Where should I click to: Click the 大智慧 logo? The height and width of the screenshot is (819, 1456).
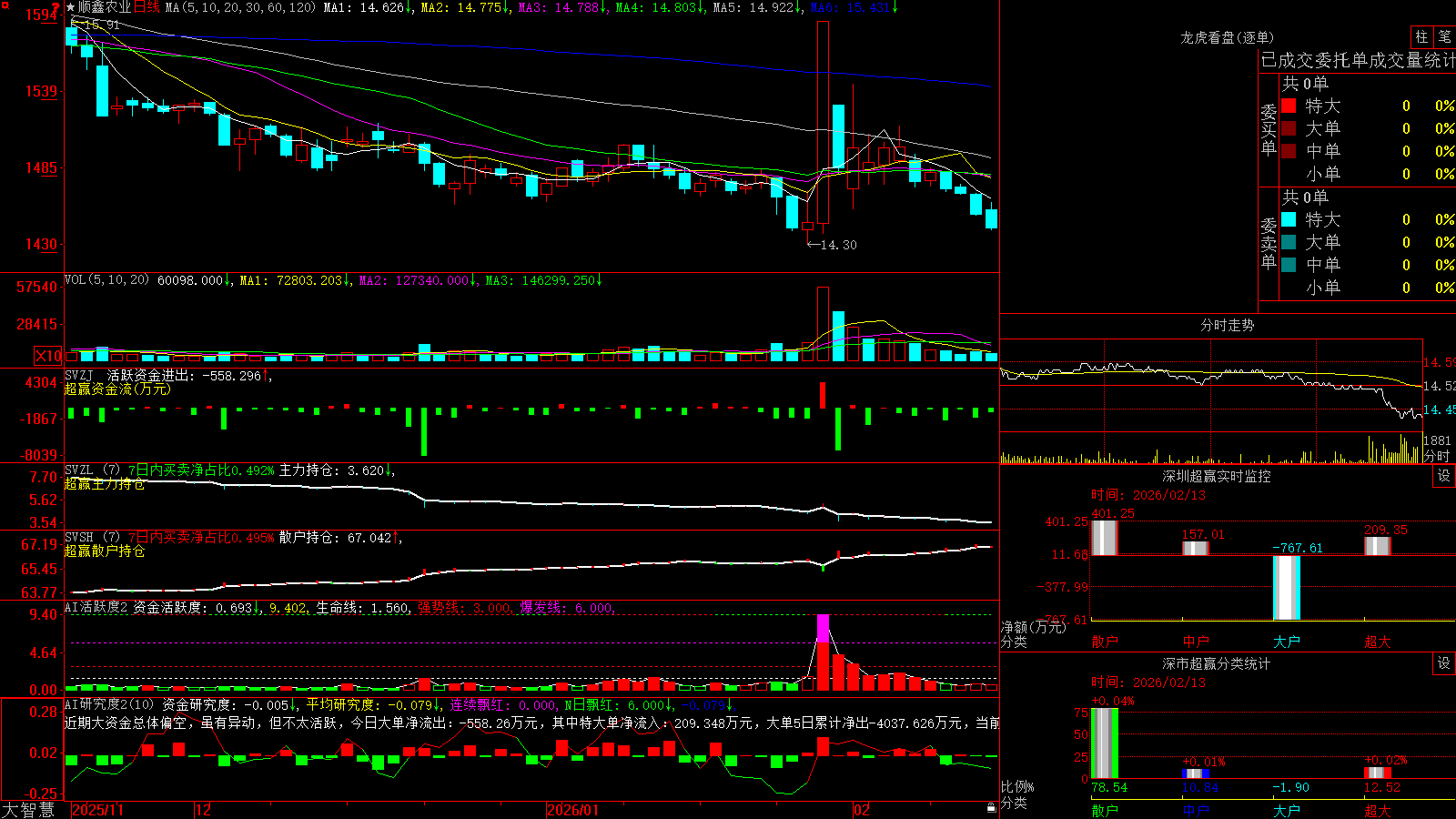28,810
